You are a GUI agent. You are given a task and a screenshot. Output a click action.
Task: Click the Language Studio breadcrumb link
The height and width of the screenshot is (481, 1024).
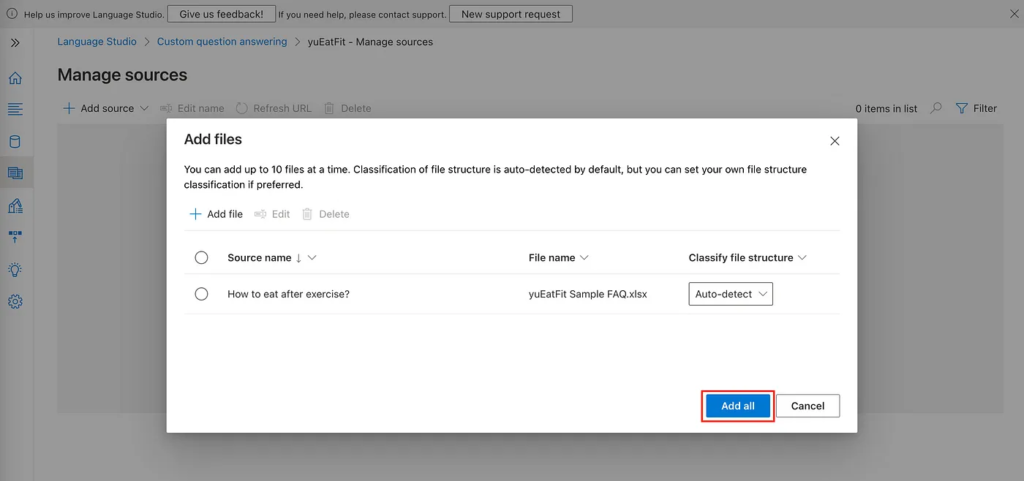pyautogui.click(x=97, y=42)
